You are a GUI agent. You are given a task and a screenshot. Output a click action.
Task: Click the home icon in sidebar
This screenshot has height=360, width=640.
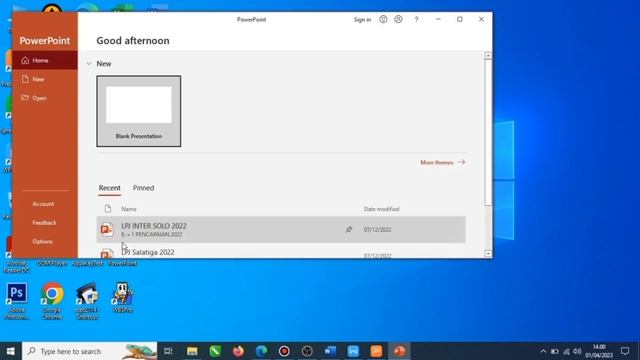[x=25, y=60]
